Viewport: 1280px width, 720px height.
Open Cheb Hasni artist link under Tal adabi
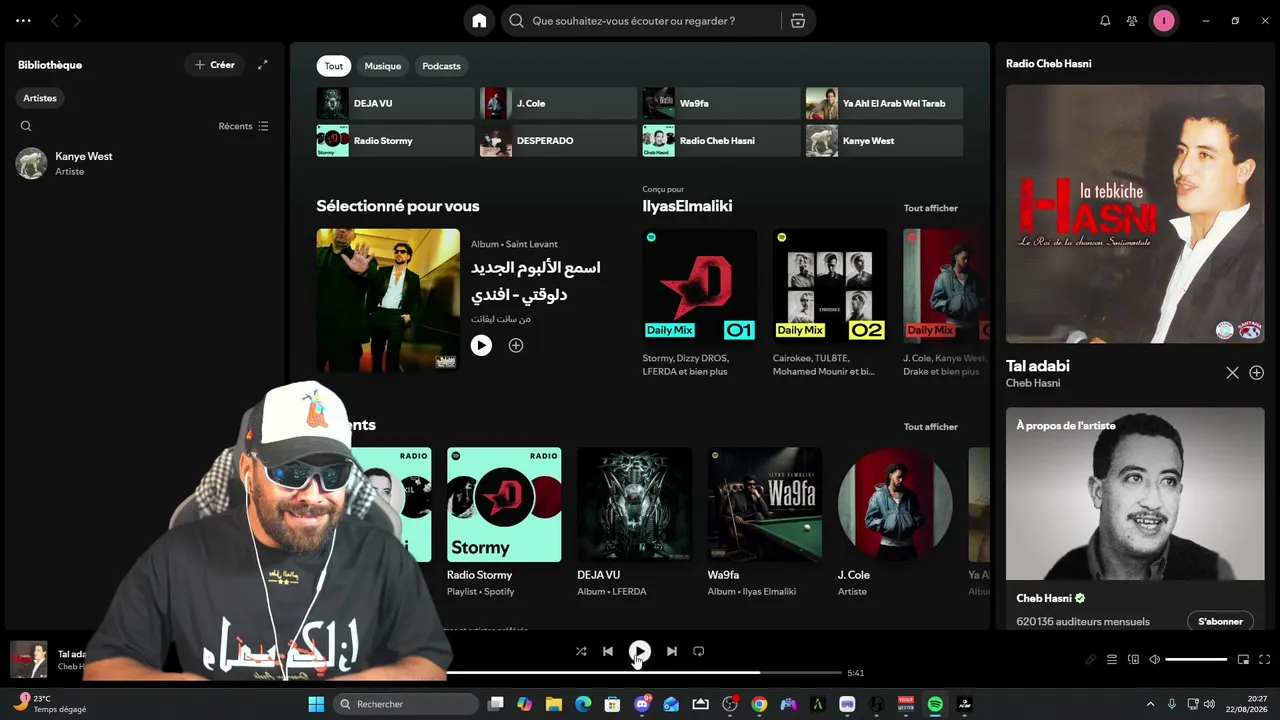(x=1033, y=383)
